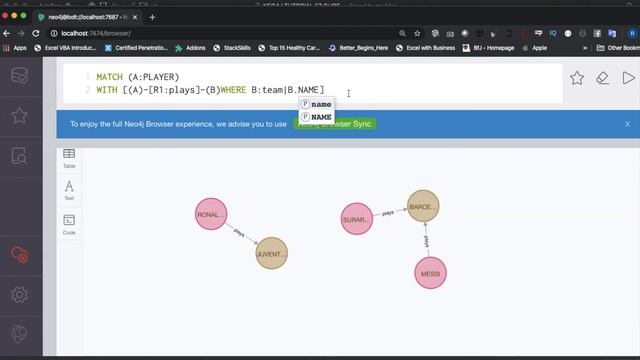Open the StackSkills bookmark
640x360 pixels.
(x=232, y=48)
